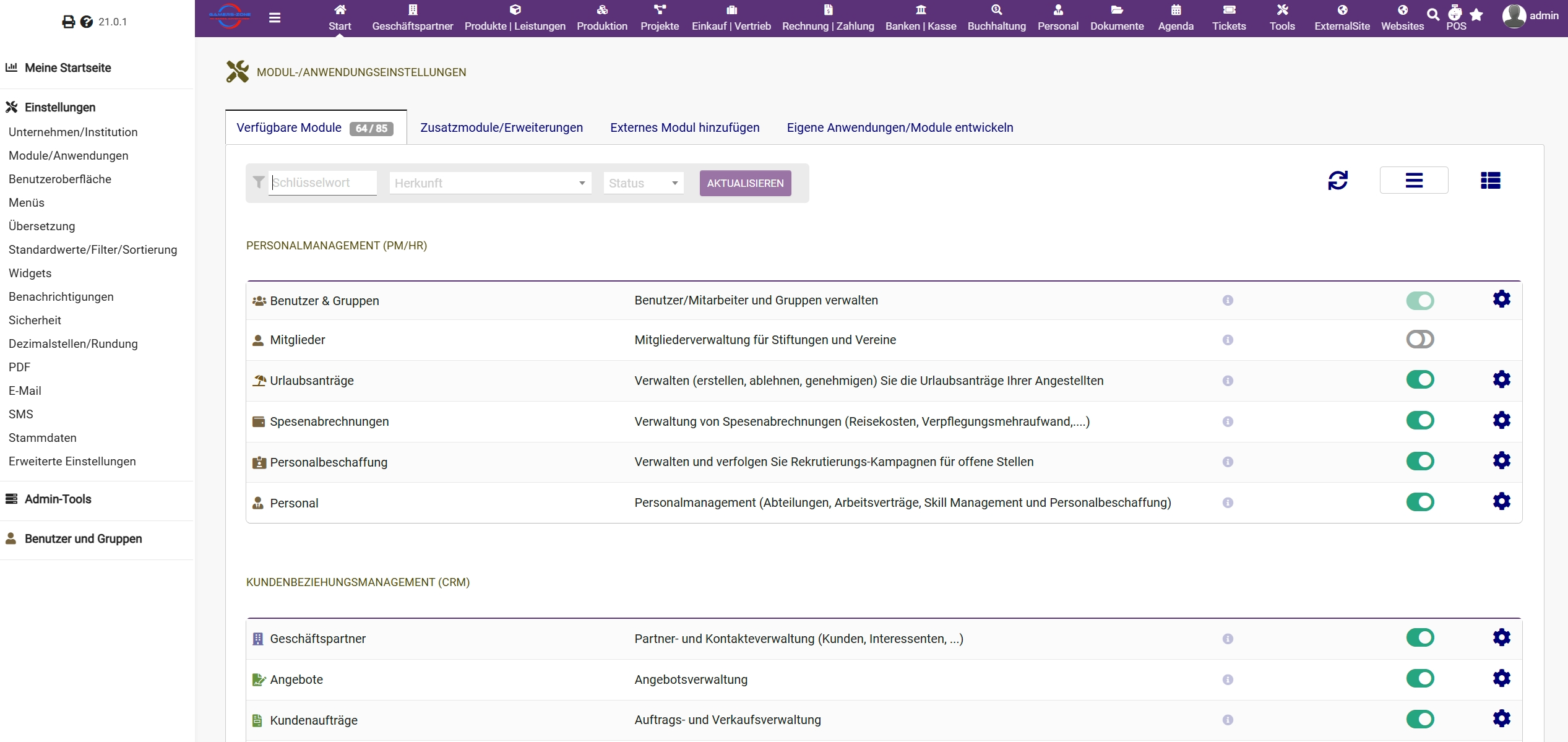
Task: Expand the Status dropdown filter
Action: (644, 183)
